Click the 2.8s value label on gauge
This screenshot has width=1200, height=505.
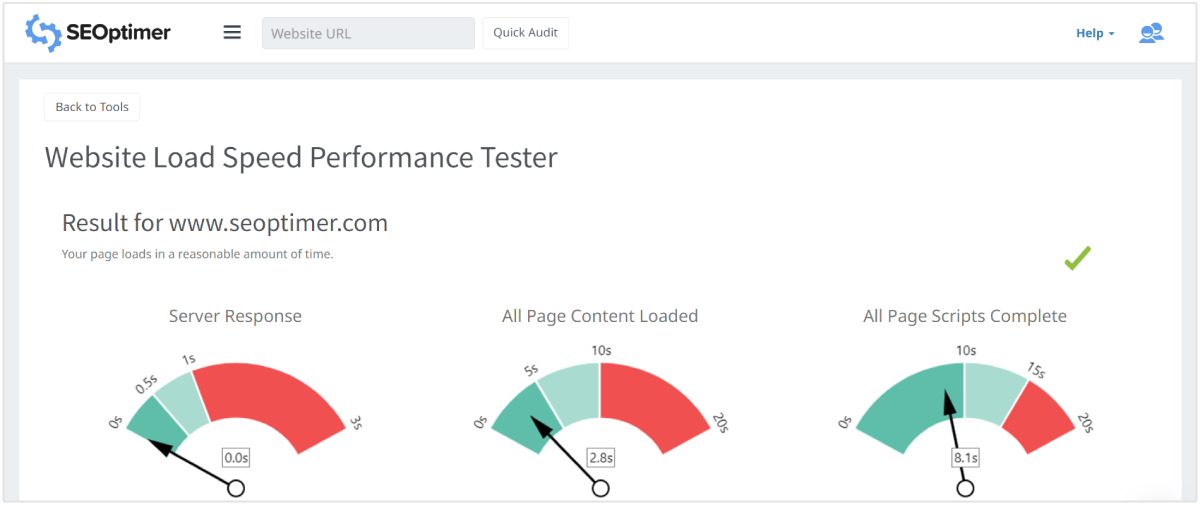(x=600, y=457)
